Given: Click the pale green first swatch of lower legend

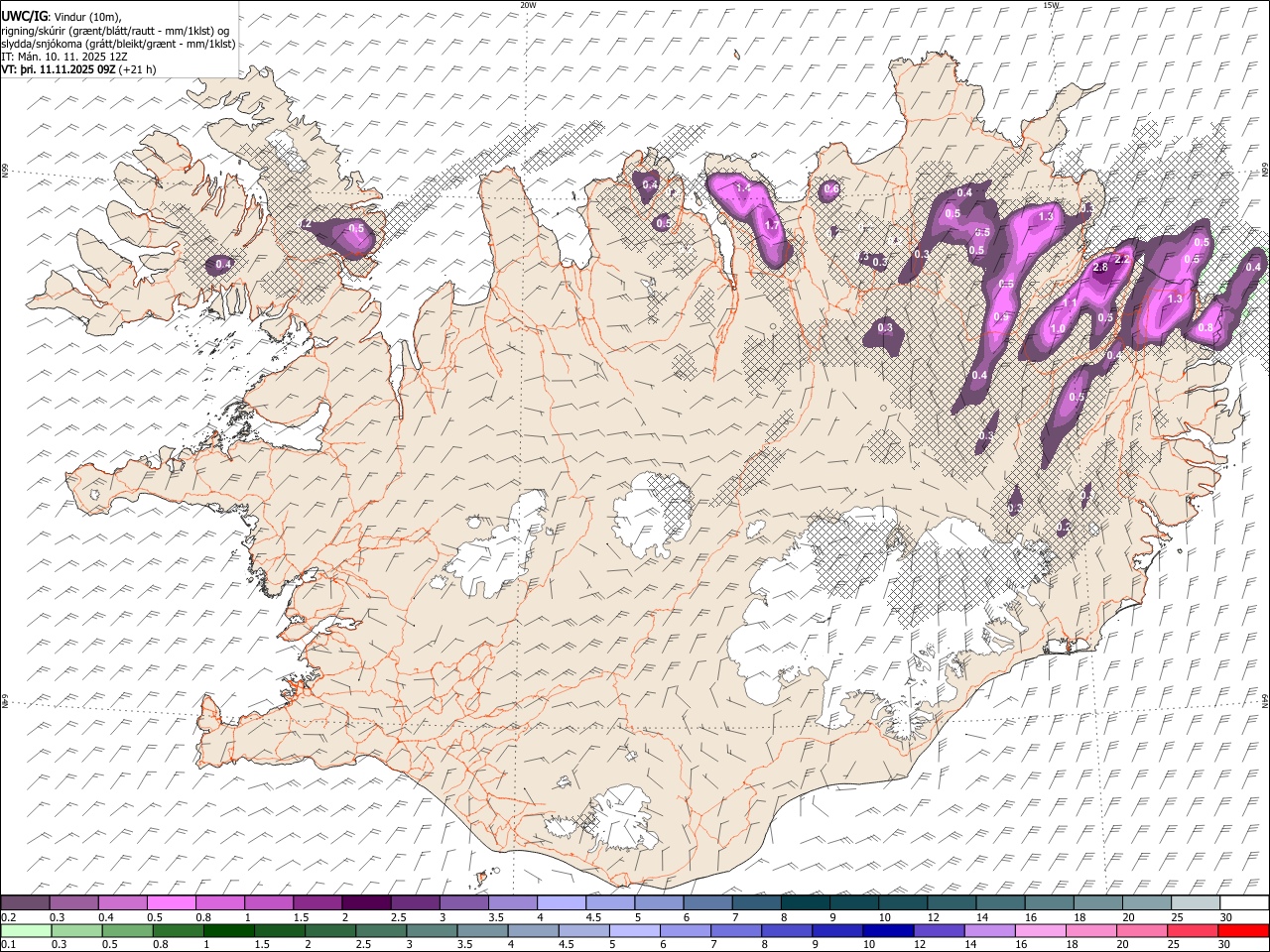Looking at the screenshot, I should [26, 930].
